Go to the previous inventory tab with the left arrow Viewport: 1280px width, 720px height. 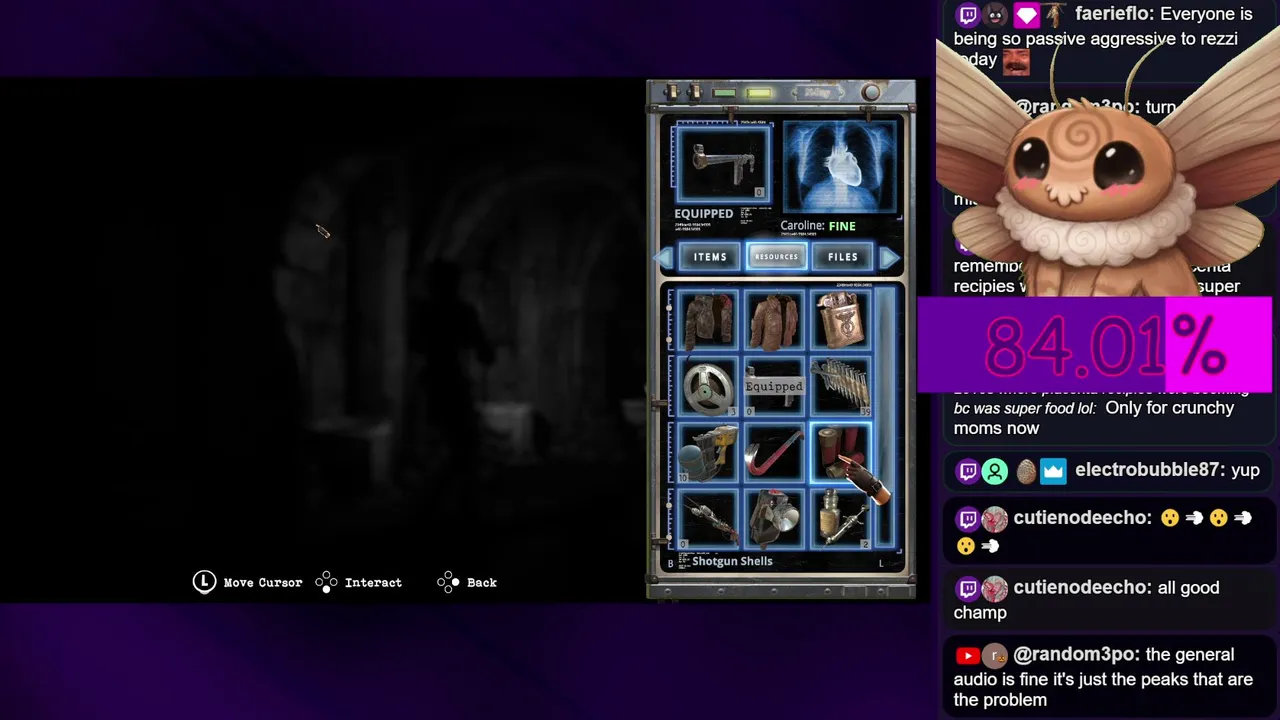coord(663,258)
